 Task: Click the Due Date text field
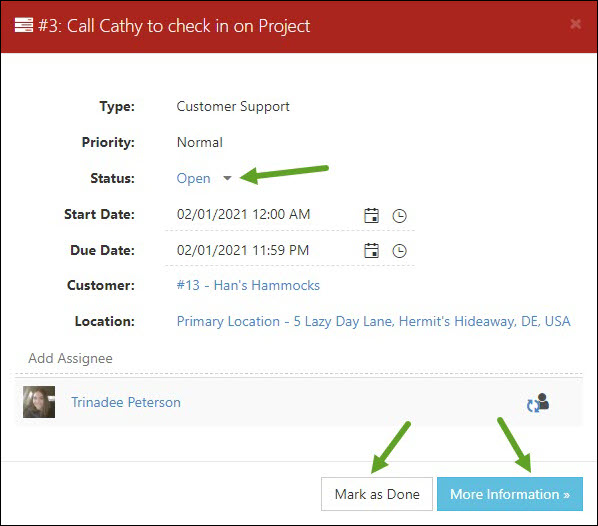pyautogui.click(x=263, y=251)
